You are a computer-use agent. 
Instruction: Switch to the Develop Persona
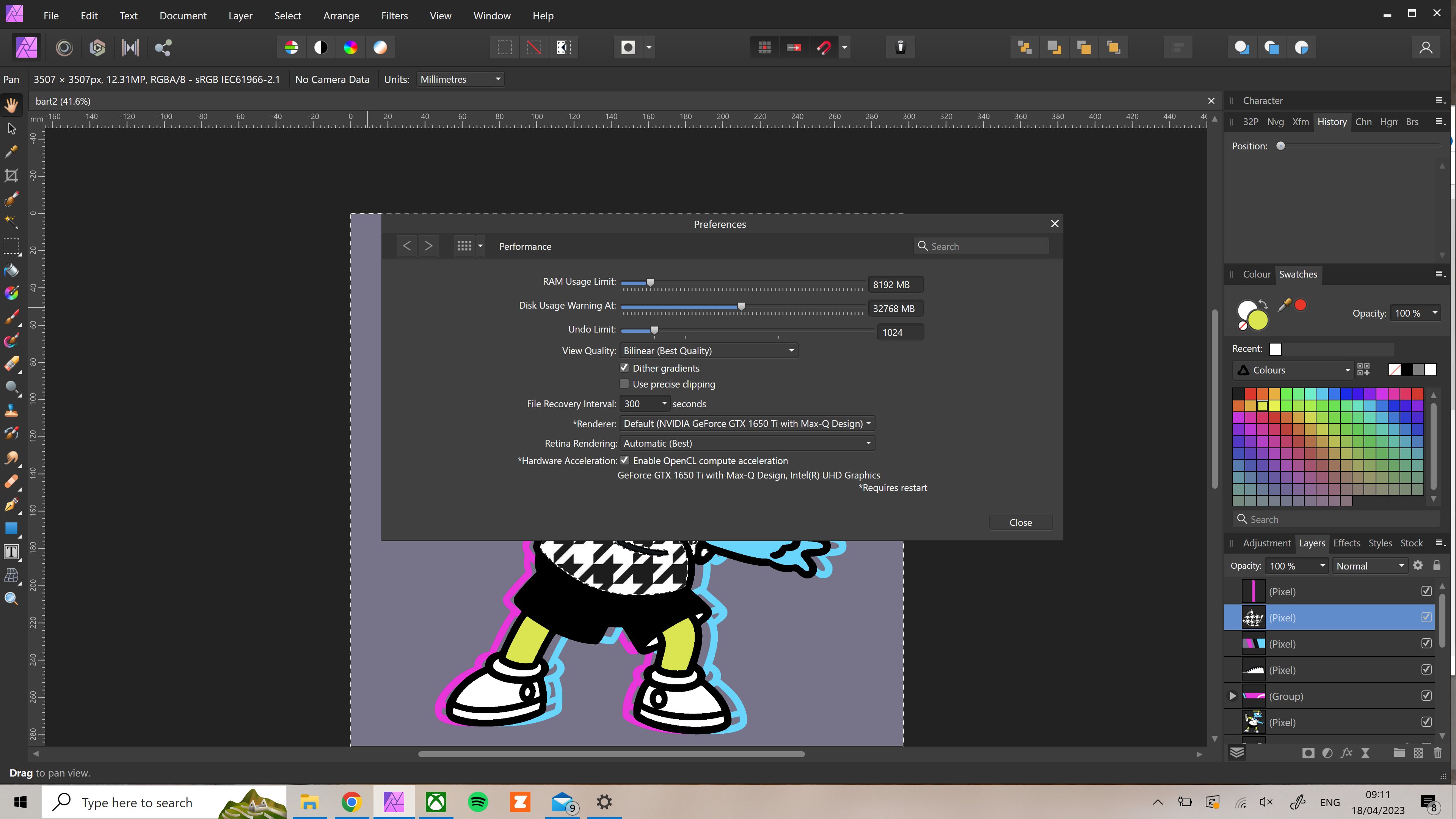click(97, 47)
